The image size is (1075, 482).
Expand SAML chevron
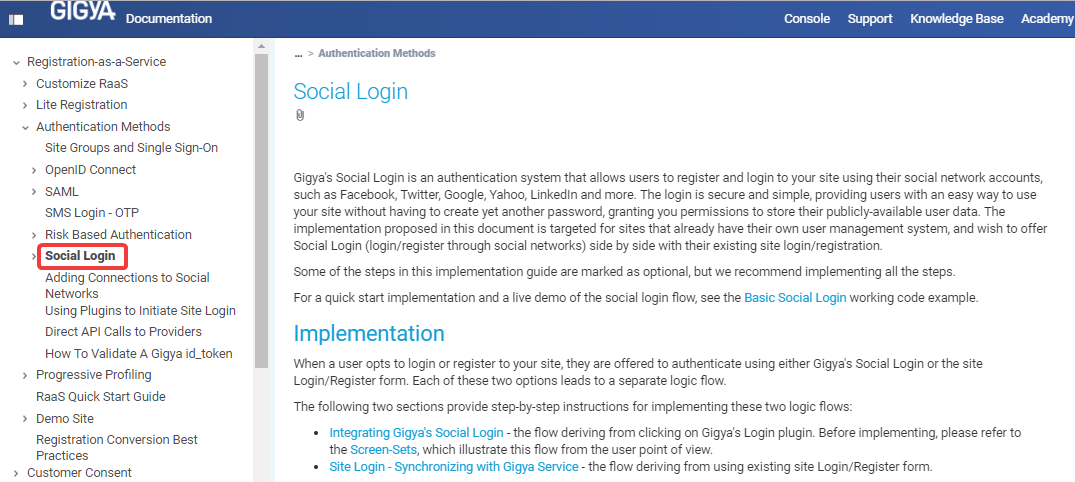point(34,192)
